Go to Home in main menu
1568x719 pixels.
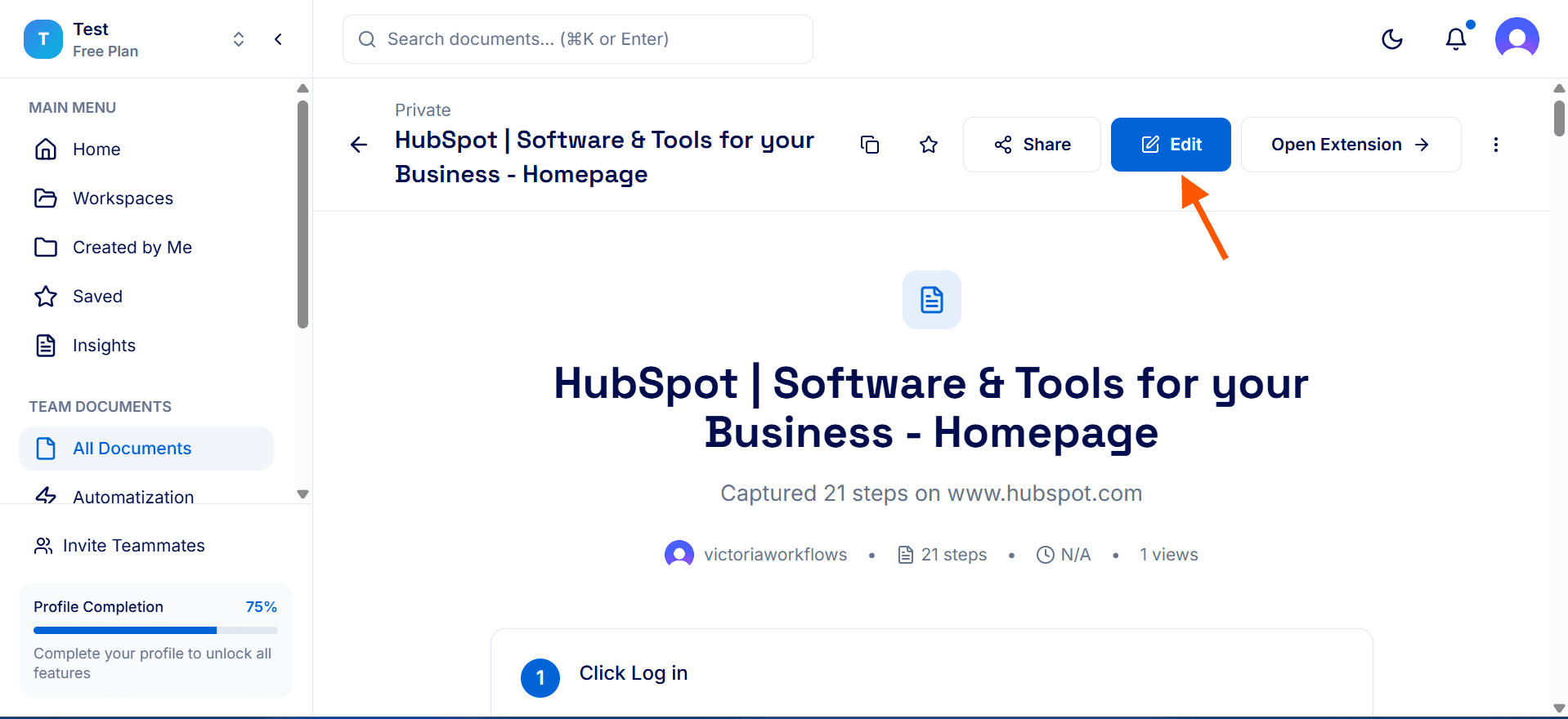[x=147, y=150]
